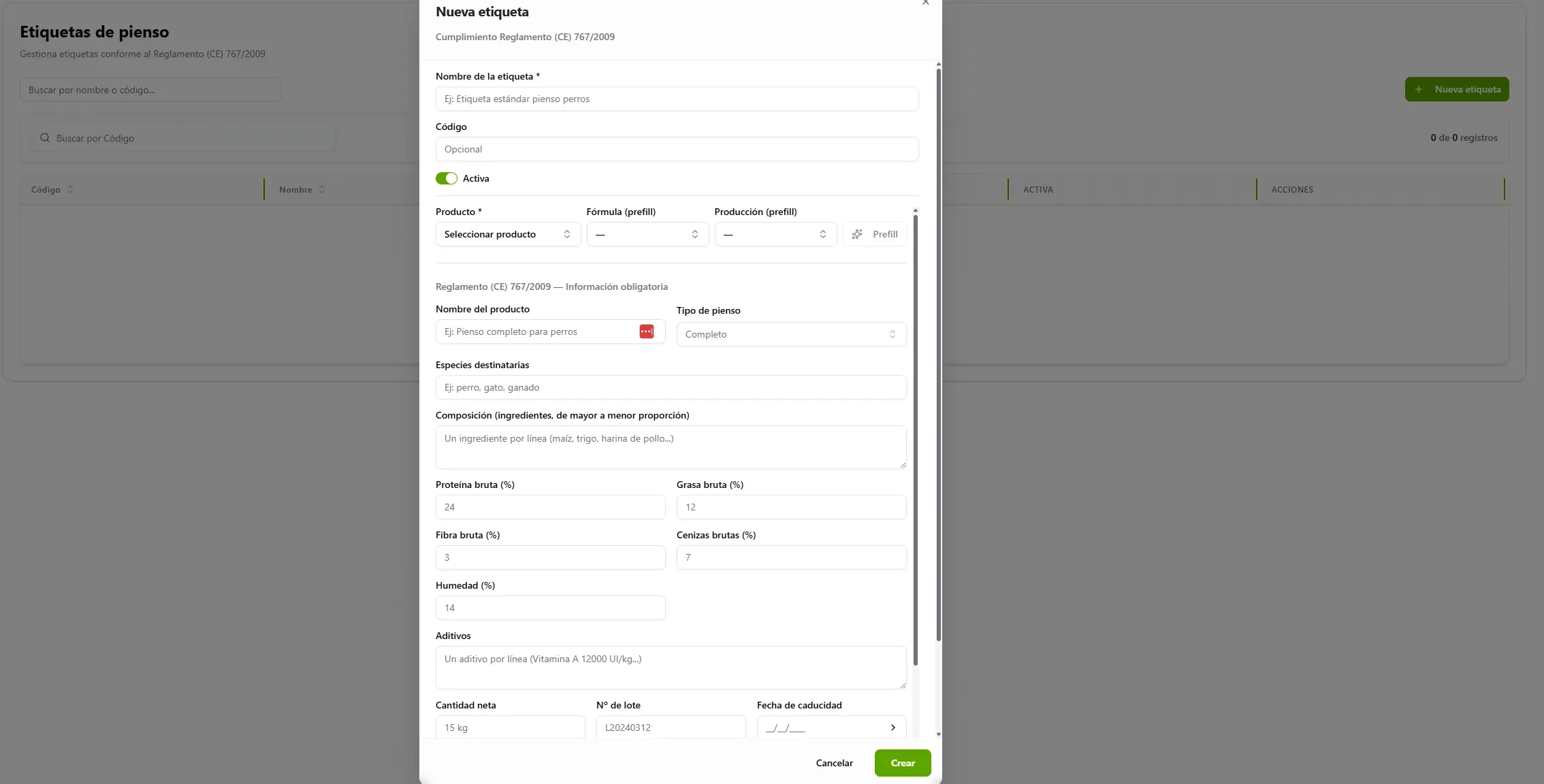Close the Nueva etiqueta dialog with X
Viewport: 1544px width, 784px height.
tap(925, 3)
